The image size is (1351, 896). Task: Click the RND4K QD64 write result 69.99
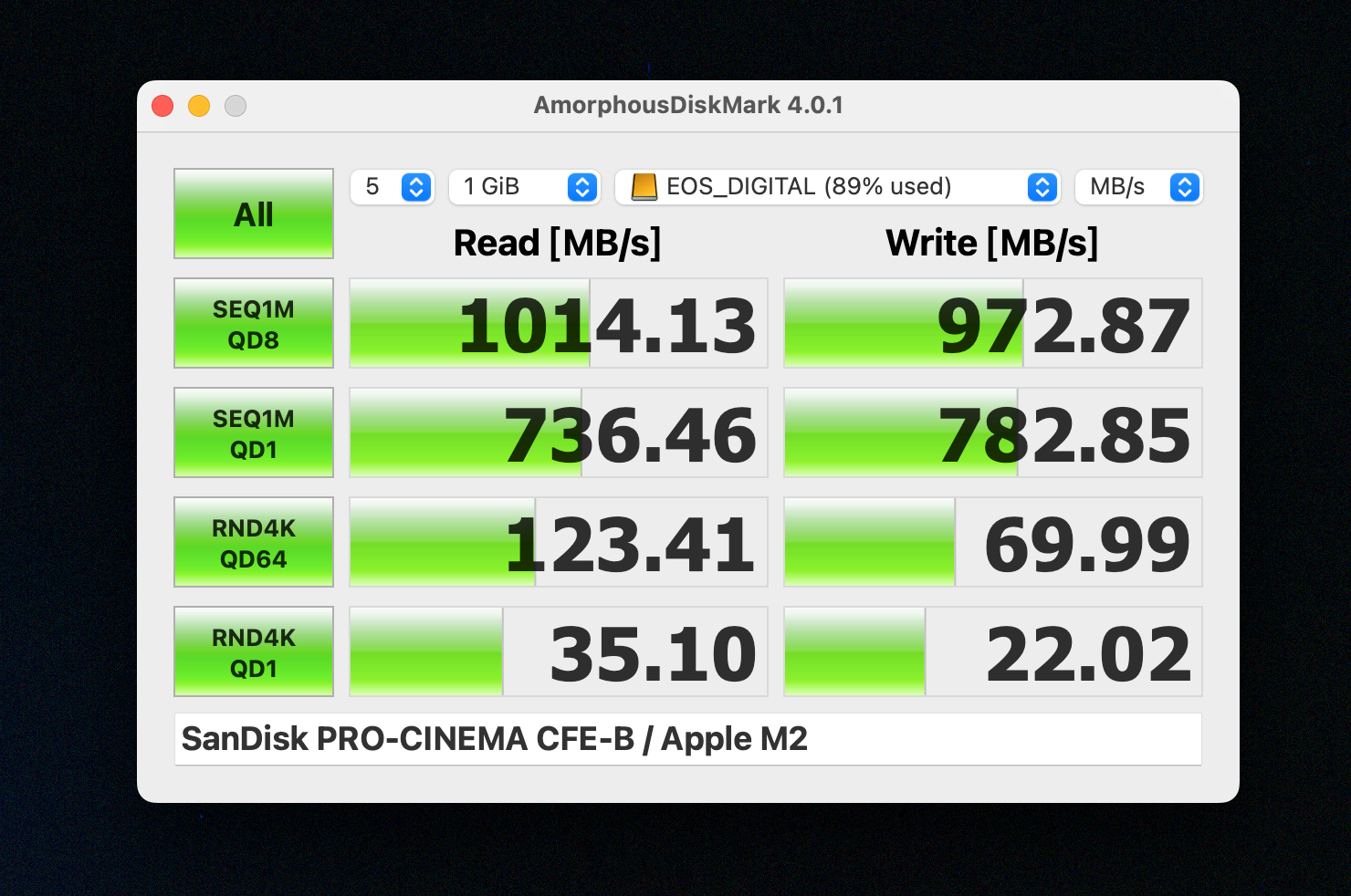(993, 542)
